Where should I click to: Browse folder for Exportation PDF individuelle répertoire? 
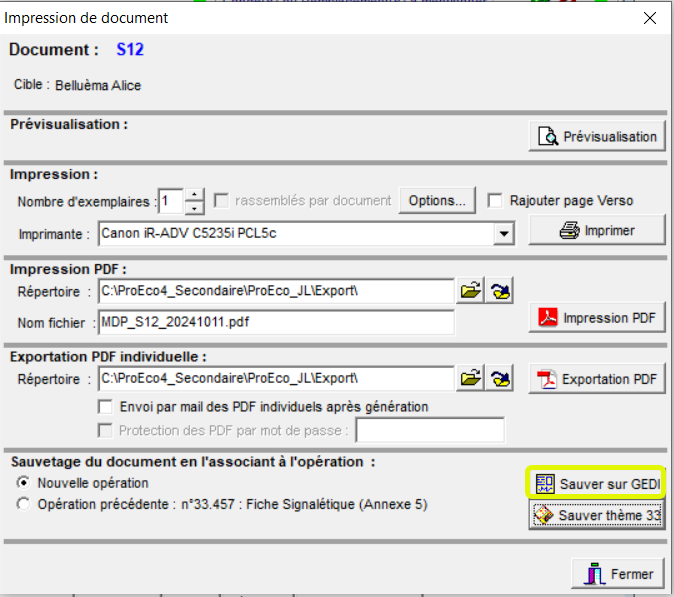click(470, 379)
